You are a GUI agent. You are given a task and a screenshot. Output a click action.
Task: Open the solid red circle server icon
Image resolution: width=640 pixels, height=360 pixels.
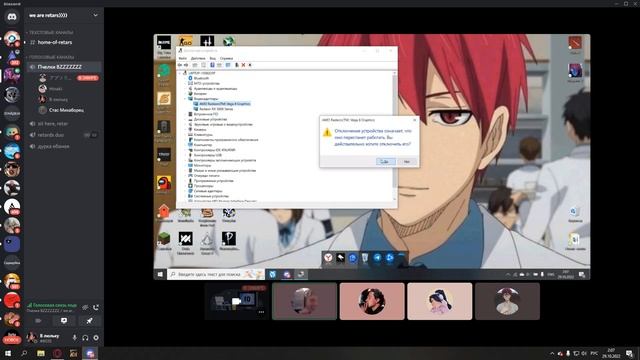pos(12,300)
